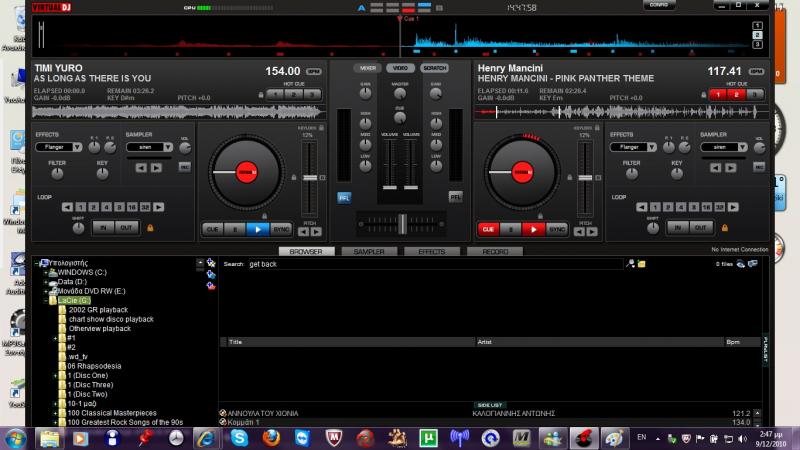Image resolution: width=800 pixels, height=450 pixels.
Task: Sync the right deck tempo
Action: (x=557, y=230)
